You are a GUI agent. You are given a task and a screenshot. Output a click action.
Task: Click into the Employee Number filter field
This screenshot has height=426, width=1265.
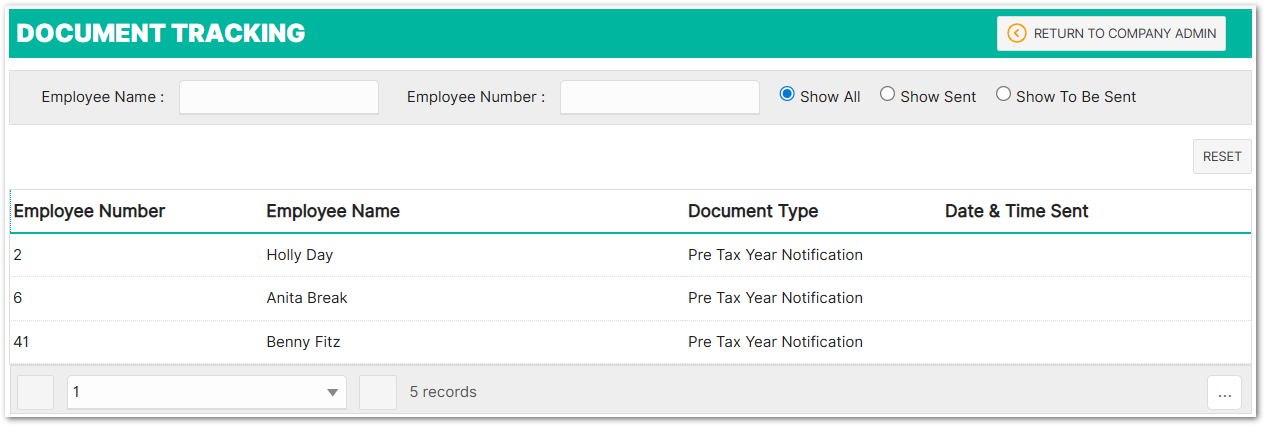point(660,97)
